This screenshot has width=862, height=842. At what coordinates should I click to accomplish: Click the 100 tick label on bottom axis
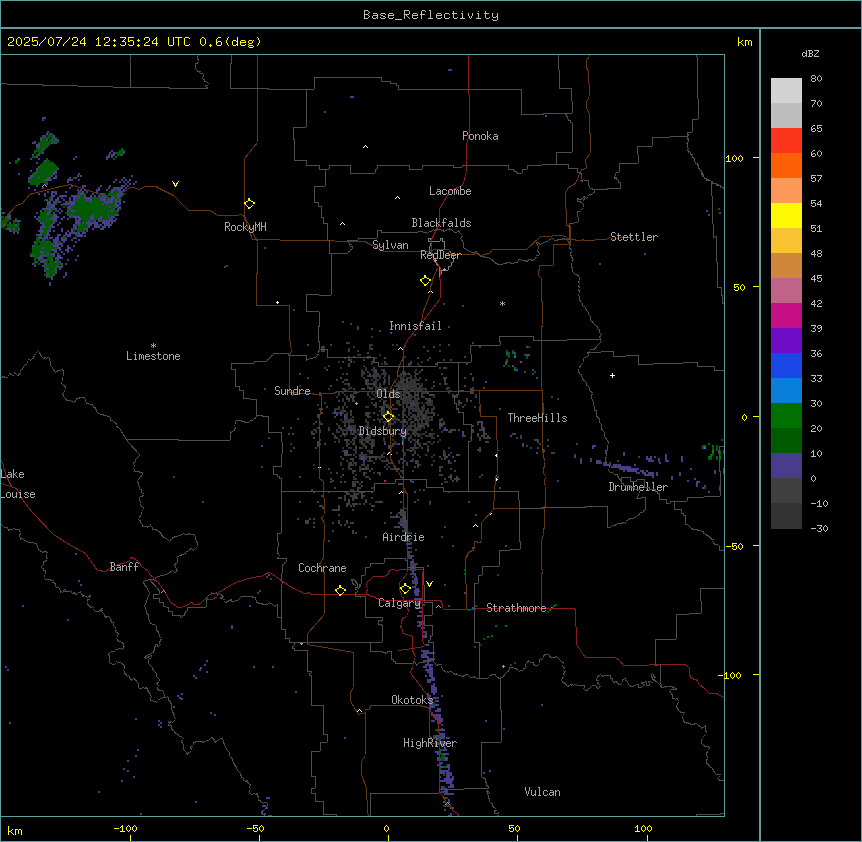point(643,828)
